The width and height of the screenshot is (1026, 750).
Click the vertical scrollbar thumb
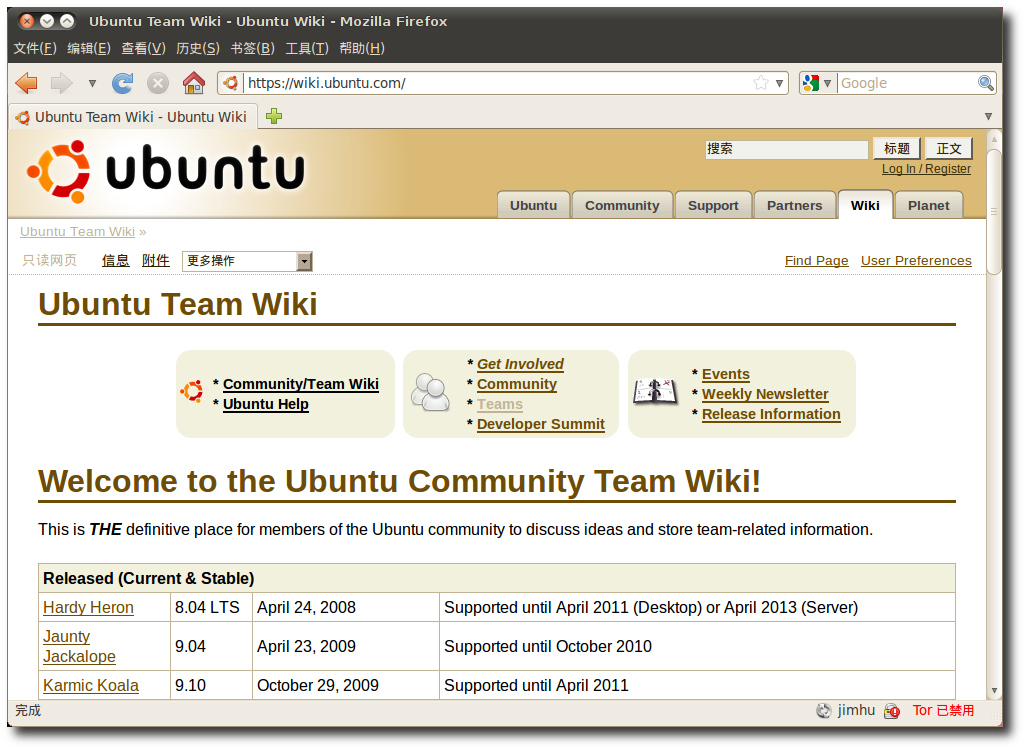click(995, 211)
